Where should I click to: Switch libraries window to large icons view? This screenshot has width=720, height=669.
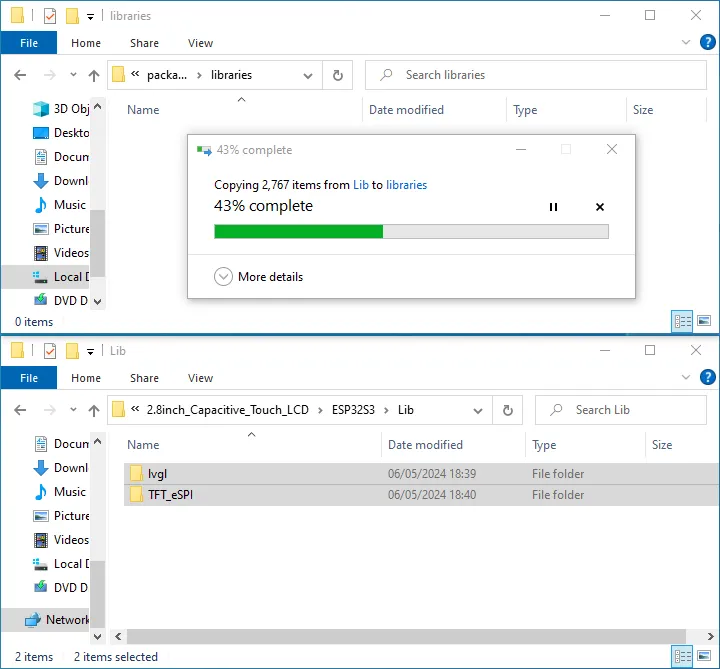[704, 320]
